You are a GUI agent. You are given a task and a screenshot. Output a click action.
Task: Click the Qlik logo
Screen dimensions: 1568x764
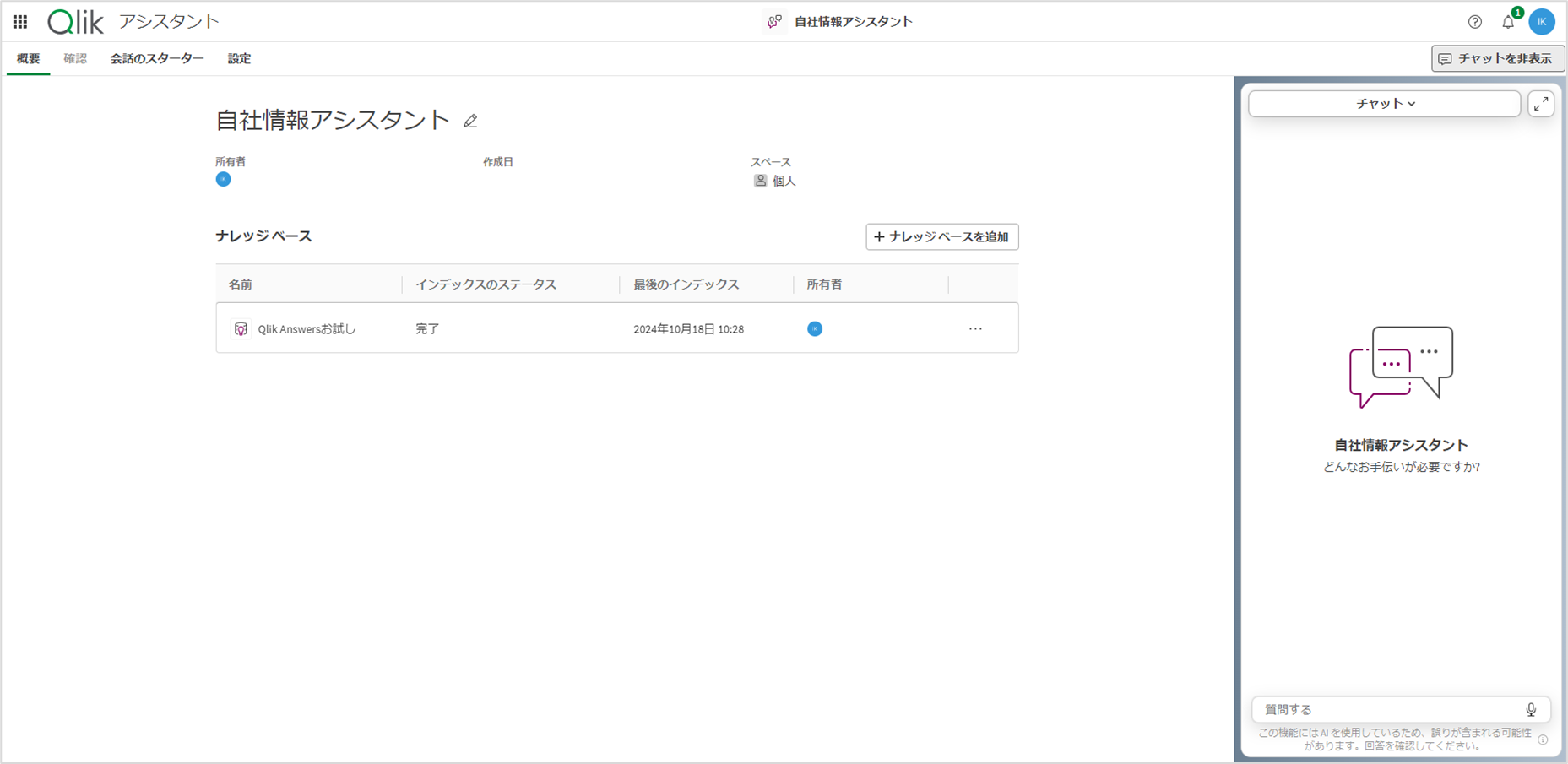75,22
